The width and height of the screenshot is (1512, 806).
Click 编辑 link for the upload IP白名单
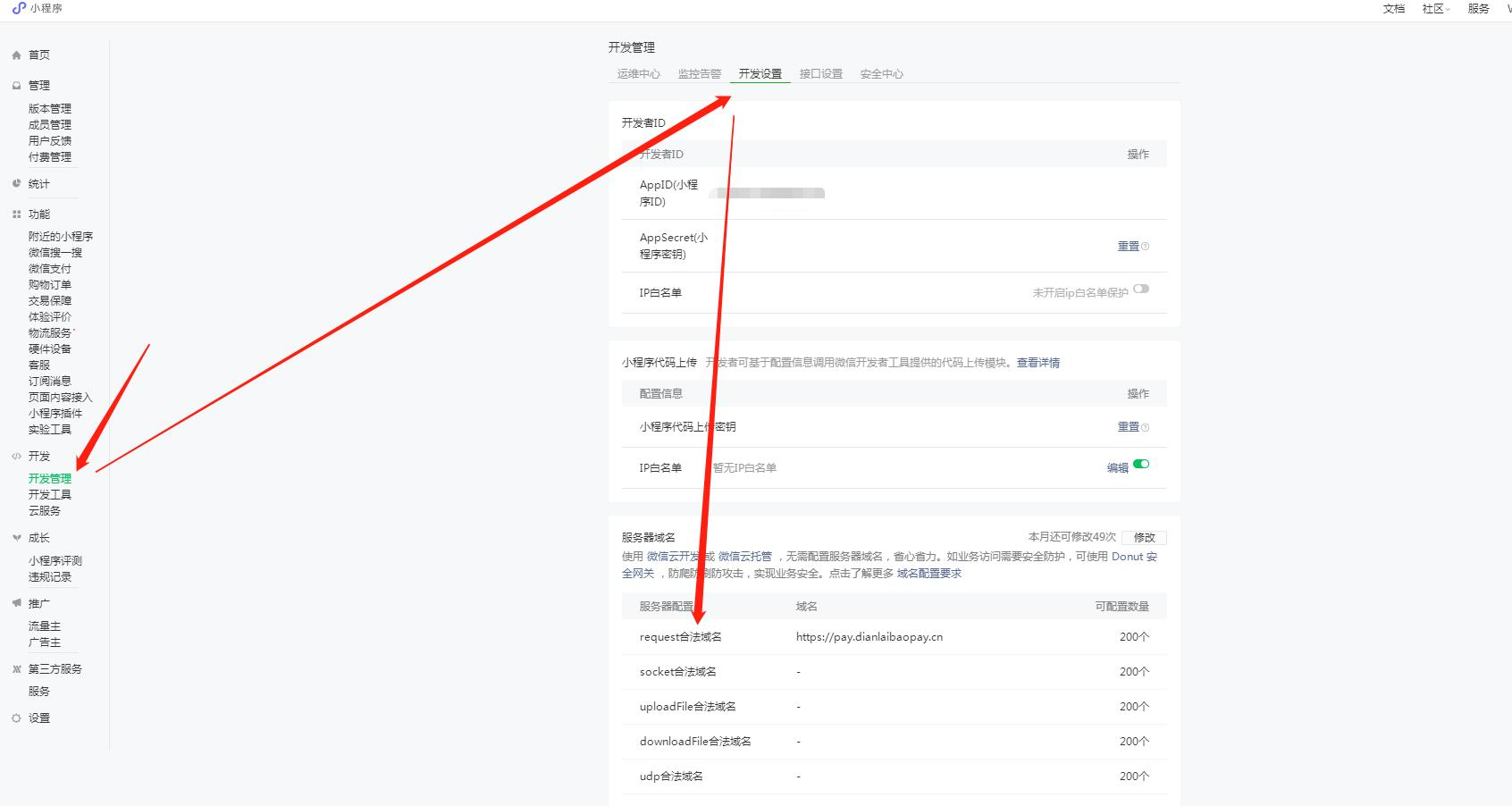click(x=1117, y=468)
